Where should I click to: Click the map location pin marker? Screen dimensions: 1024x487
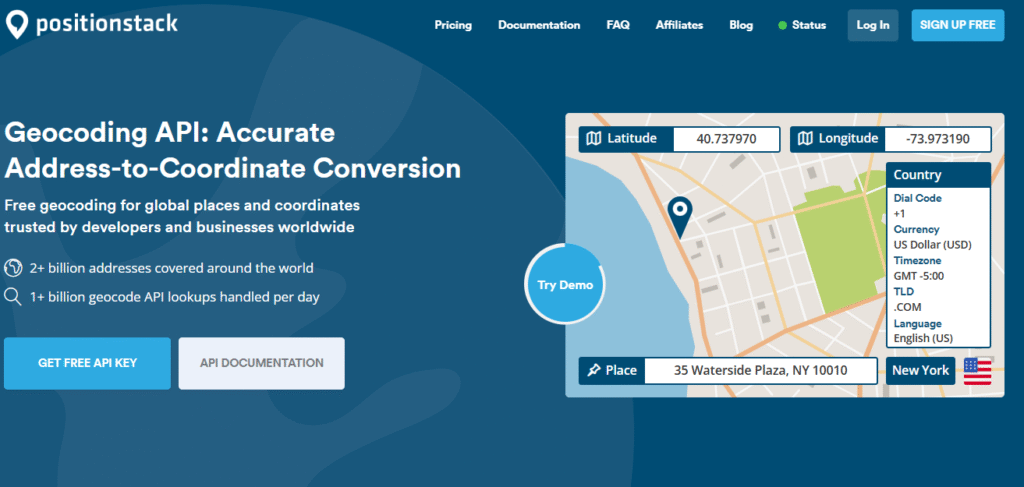680,215
